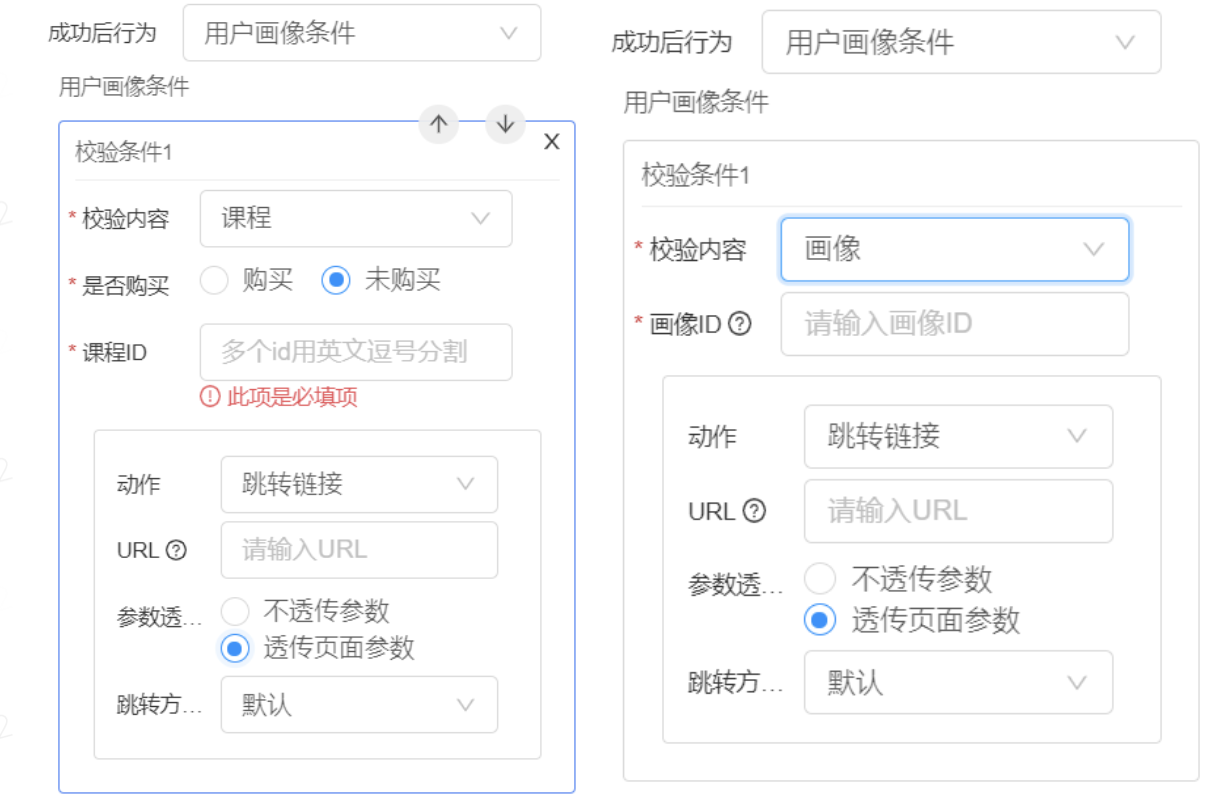Choose 透传页面参数 in the 画像 panel
Image resolution: width=1216 pixels, height=800 pixels.
[820, 620]
